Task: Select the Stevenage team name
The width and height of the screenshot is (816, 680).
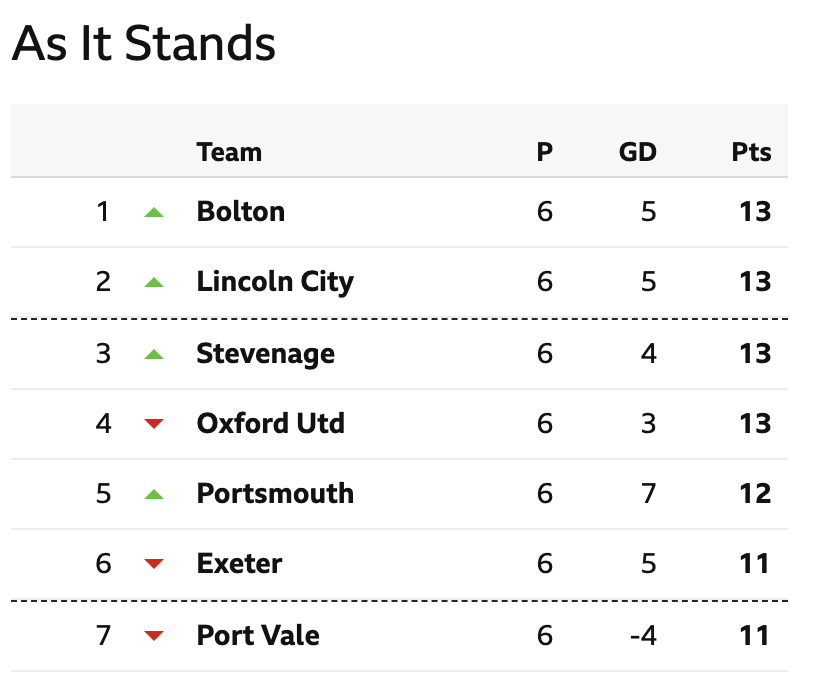Action: 265,354
